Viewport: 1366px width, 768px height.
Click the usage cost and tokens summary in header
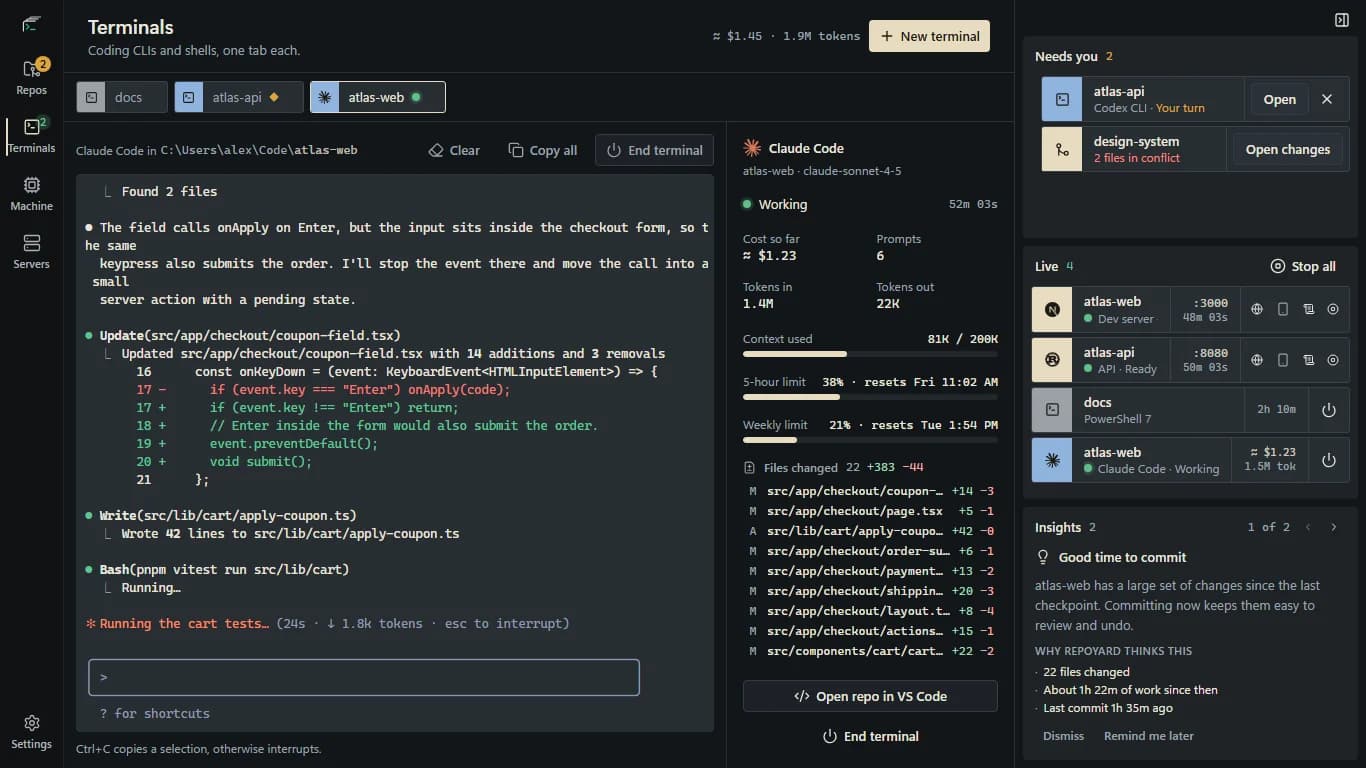click(786, 36)
